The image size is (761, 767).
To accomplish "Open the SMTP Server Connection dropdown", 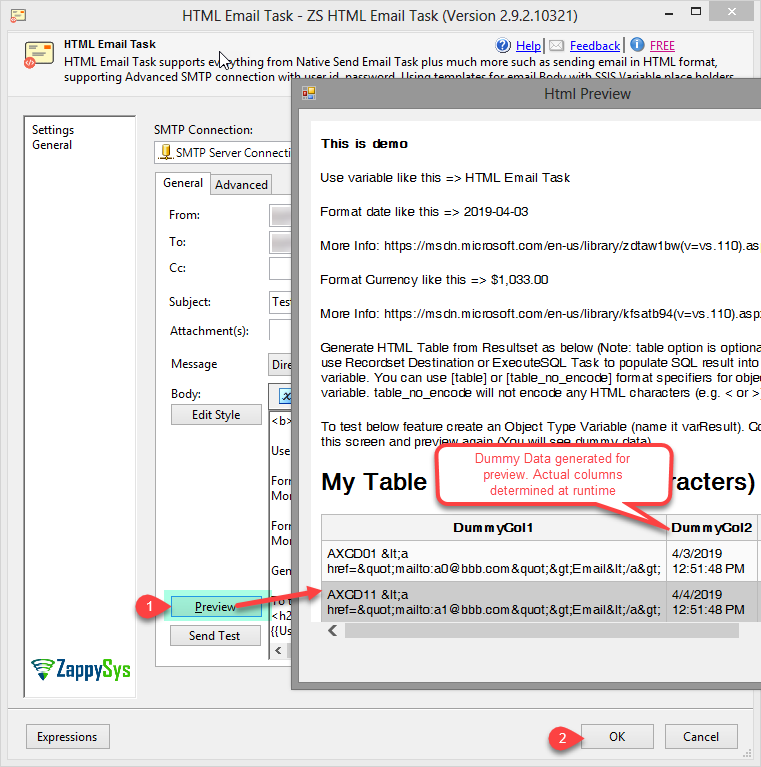I will [x=223, y=153].
